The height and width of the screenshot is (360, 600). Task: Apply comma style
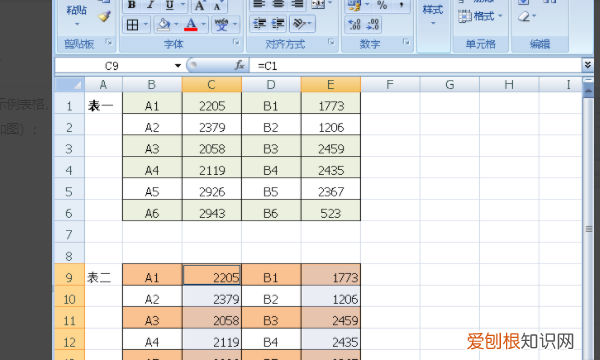(x=400, y=5)
